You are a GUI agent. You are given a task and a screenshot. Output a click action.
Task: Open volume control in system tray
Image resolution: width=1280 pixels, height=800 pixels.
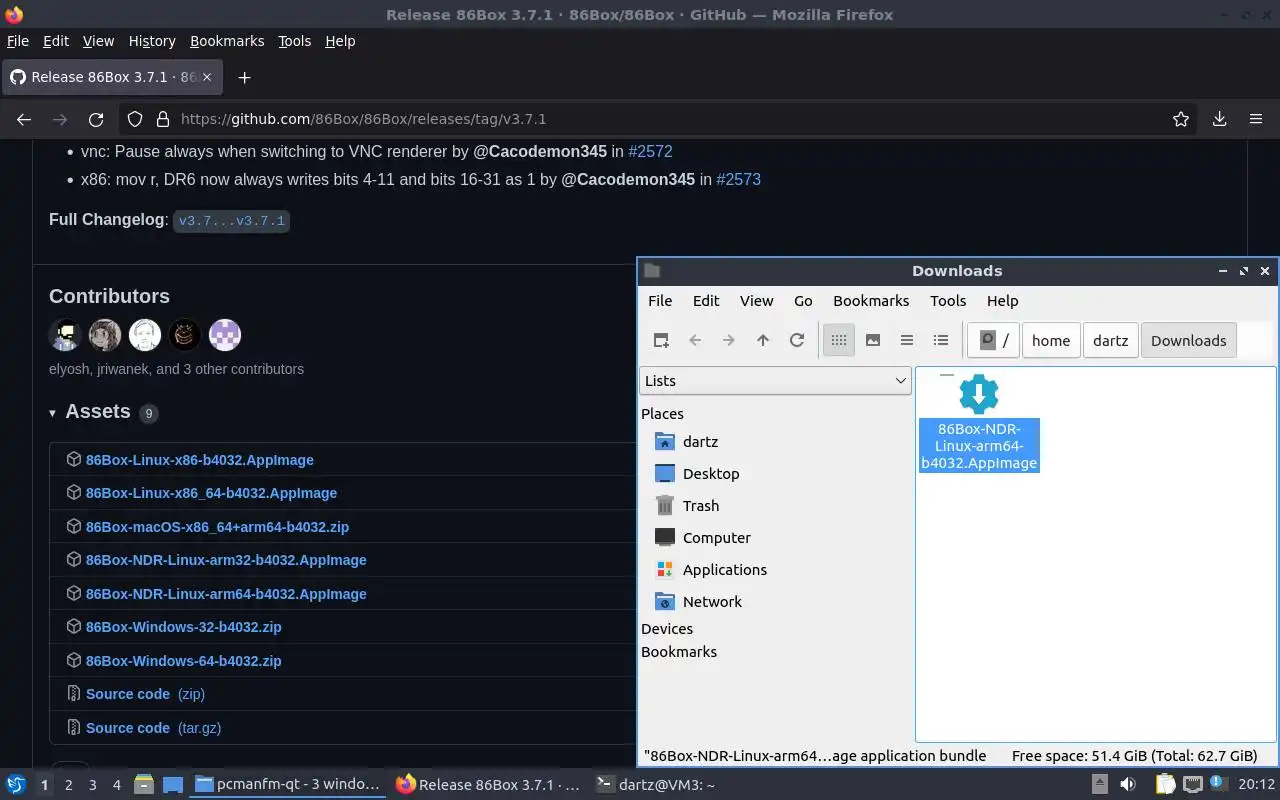pos(1127,785)
